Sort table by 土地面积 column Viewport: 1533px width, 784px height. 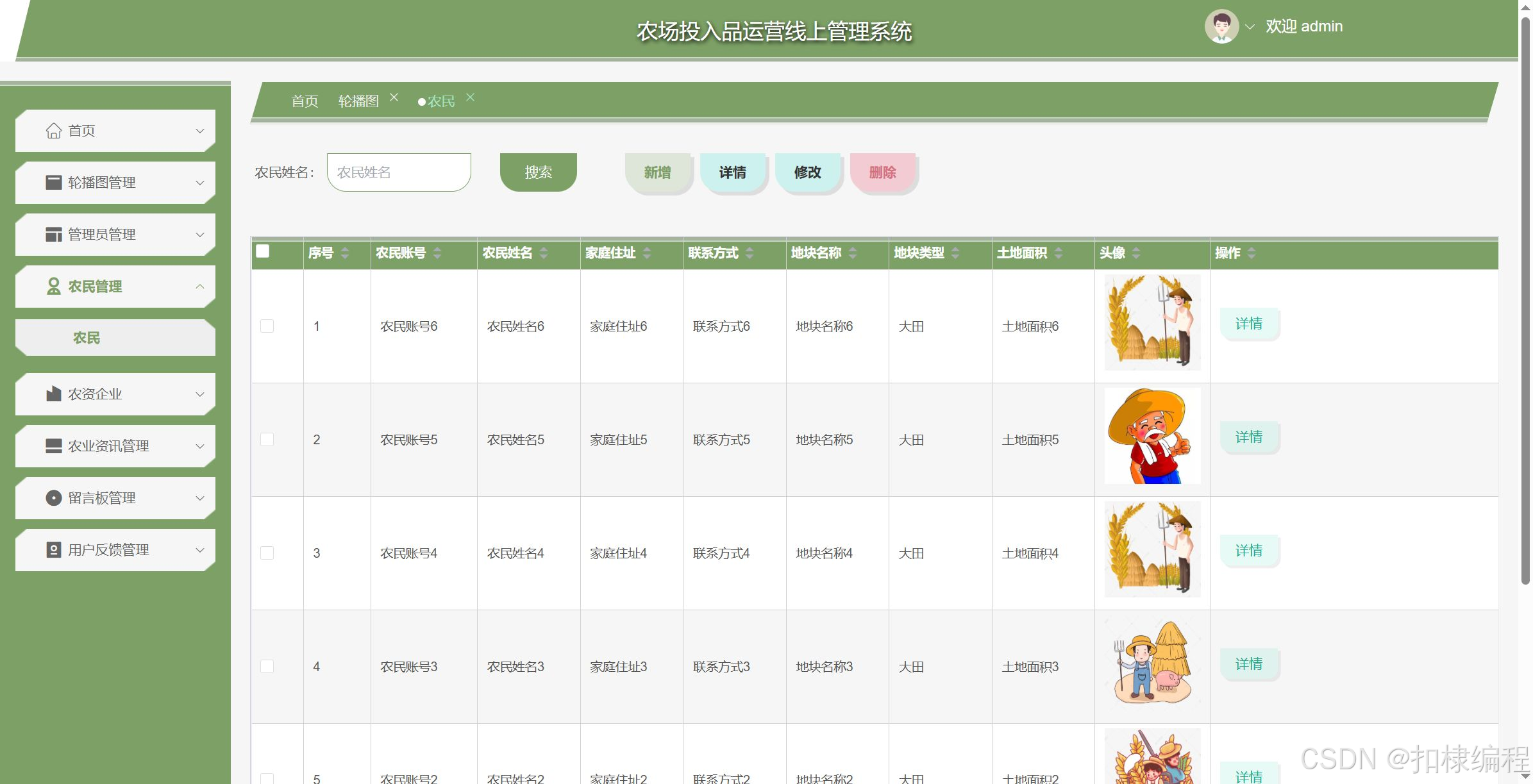click(1059, 253)
